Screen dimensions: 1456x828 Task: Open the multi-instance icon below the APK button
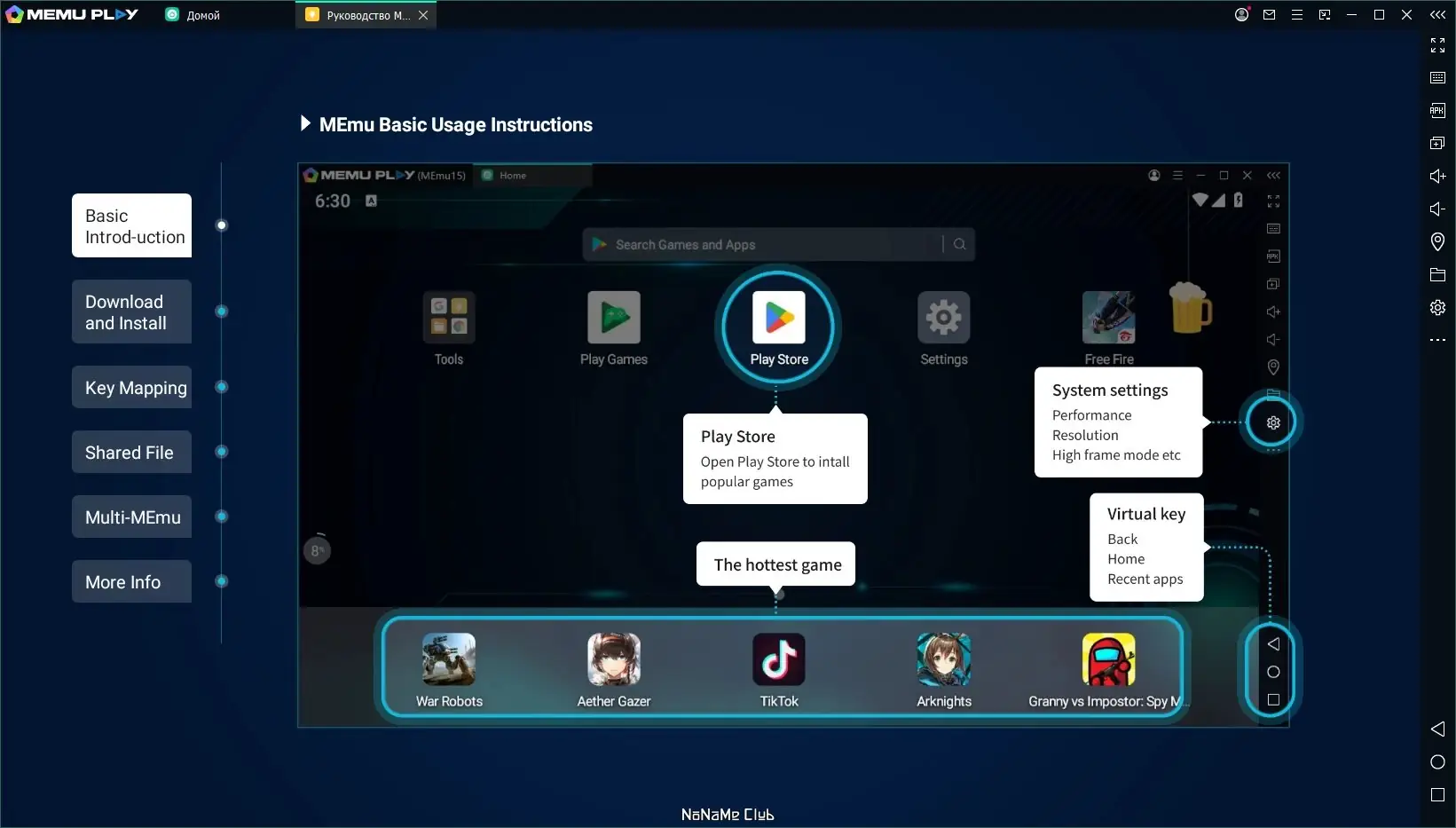tap(1437, 143)
